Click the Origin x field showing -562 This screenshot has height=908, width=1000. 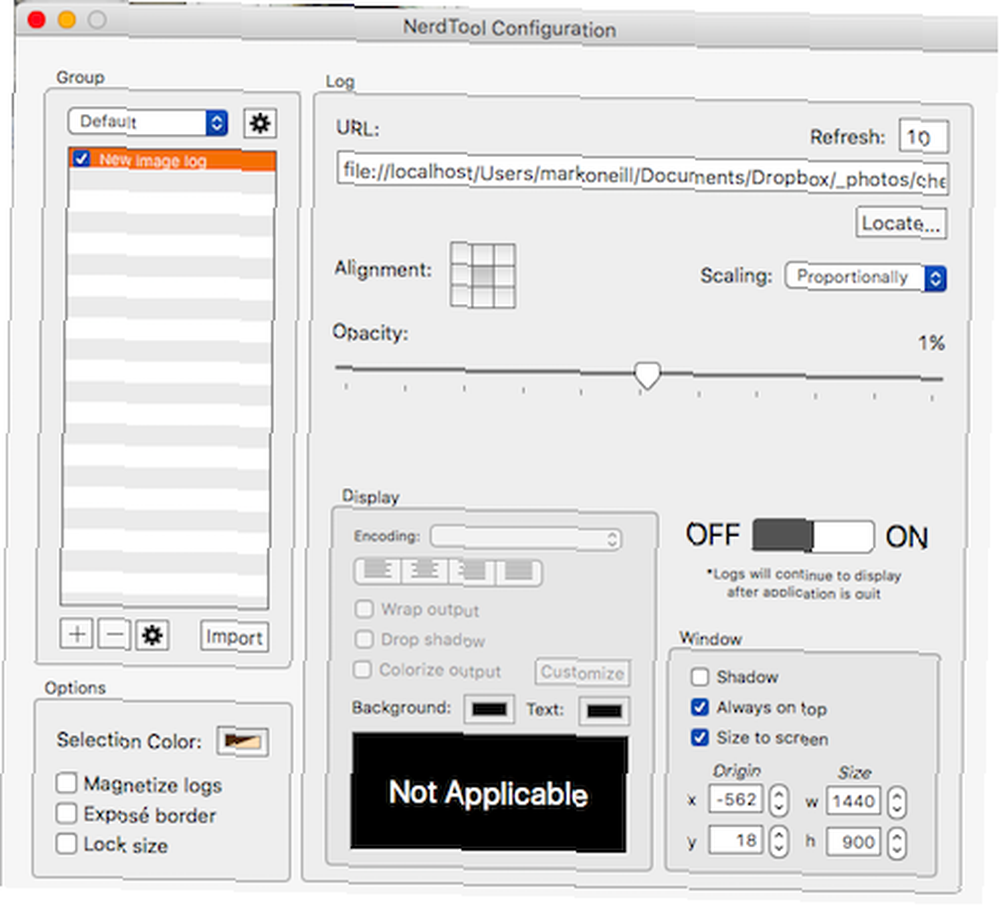click(x=736, y=800)
